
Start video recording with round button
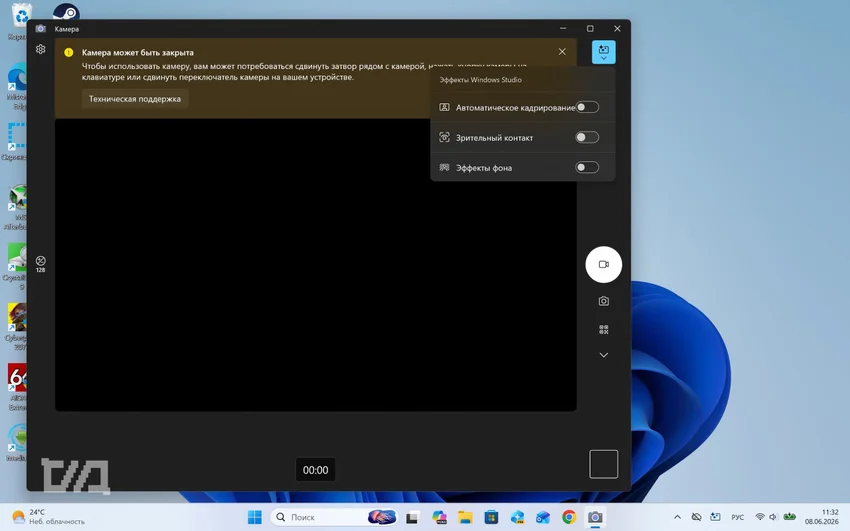(x=603, y=264)
